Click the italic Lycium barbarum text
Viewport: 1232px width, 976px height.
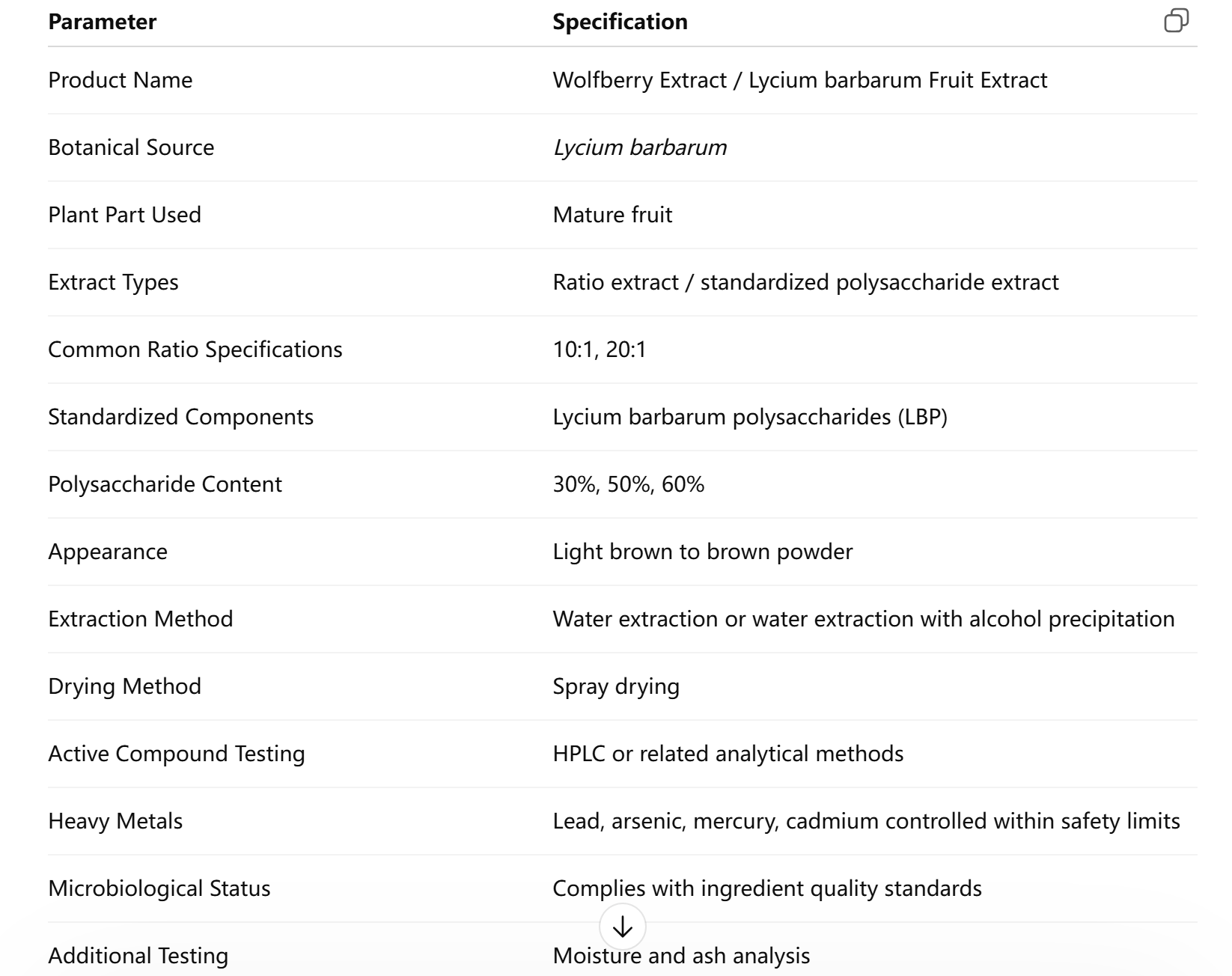(639, 147)
